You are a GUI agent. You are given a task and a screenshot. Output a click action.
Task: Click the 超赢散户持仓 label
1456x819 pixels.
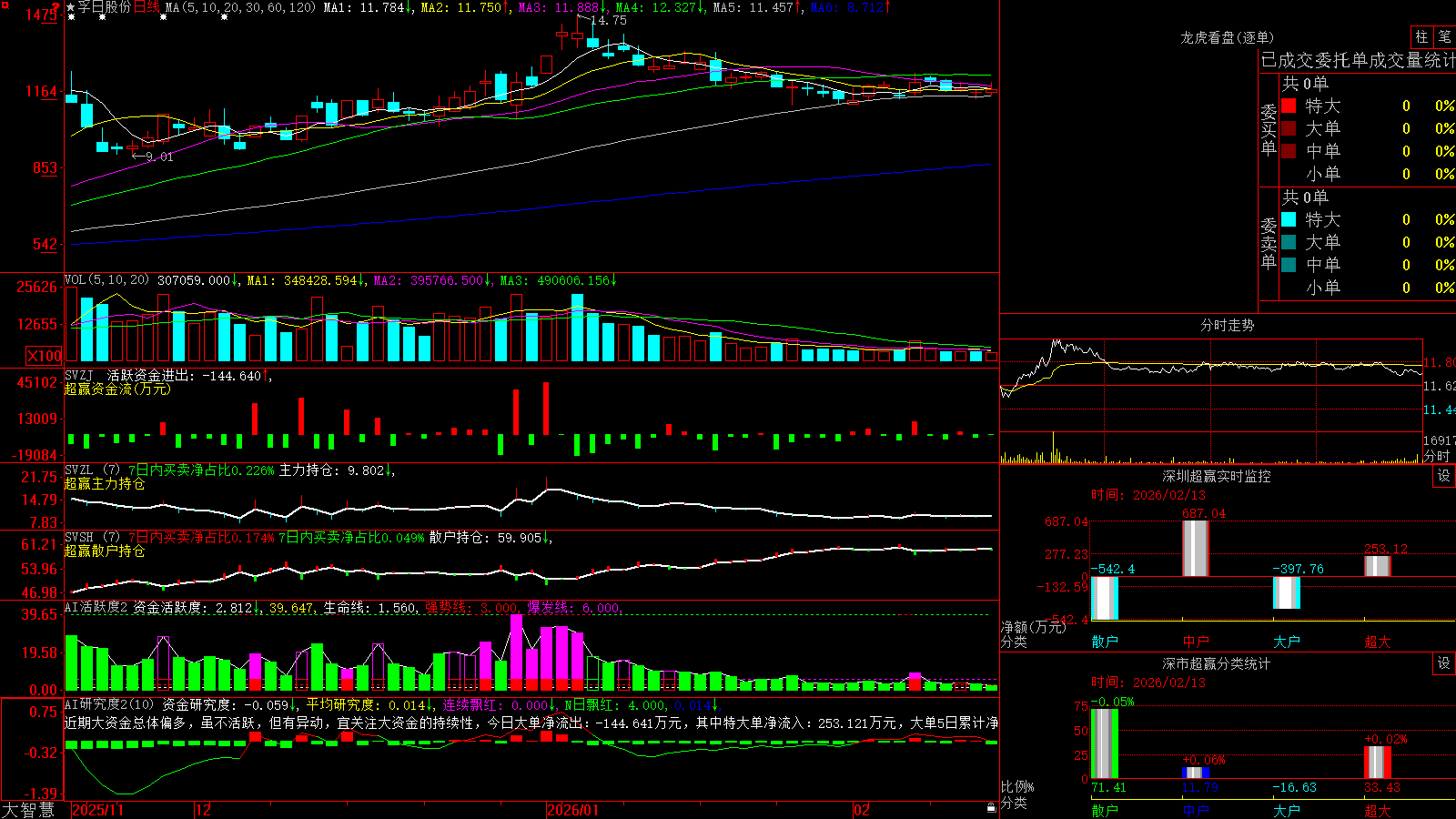coord(105,551)
